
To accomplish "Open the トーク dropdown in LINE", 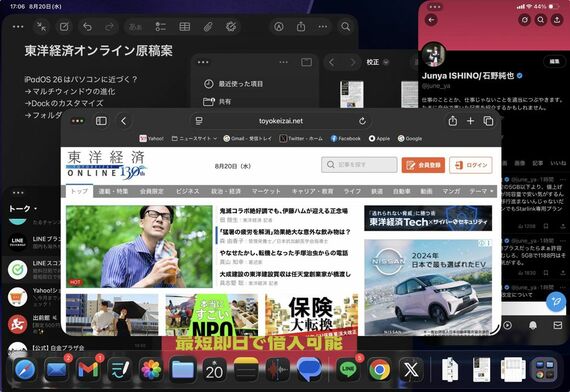I will (23, 209).
